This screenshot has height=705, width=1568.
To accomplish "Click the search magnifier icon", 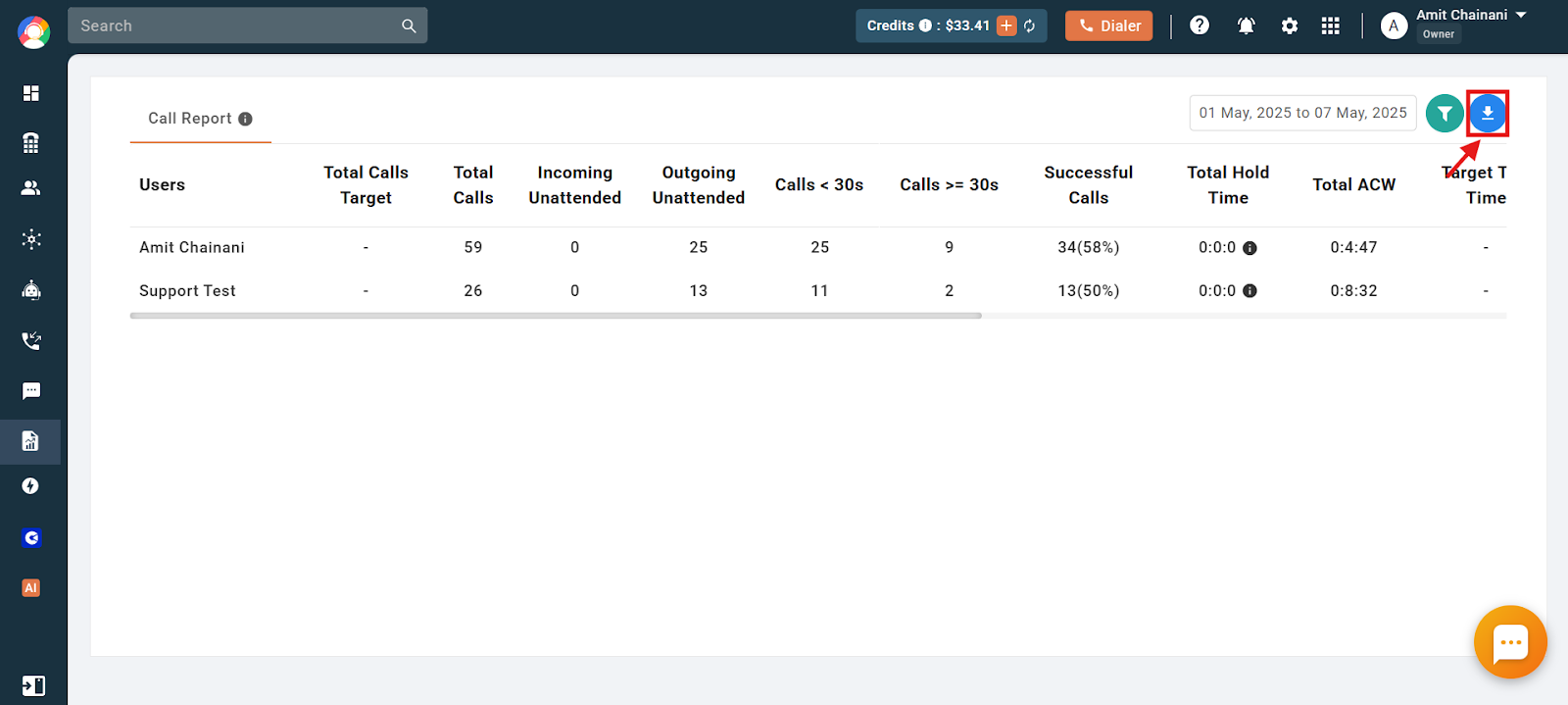I will 409,26.
